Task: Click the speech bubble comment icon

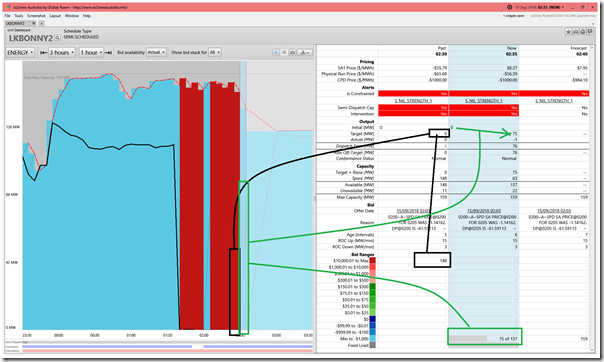Action: [x=590, y=32]
